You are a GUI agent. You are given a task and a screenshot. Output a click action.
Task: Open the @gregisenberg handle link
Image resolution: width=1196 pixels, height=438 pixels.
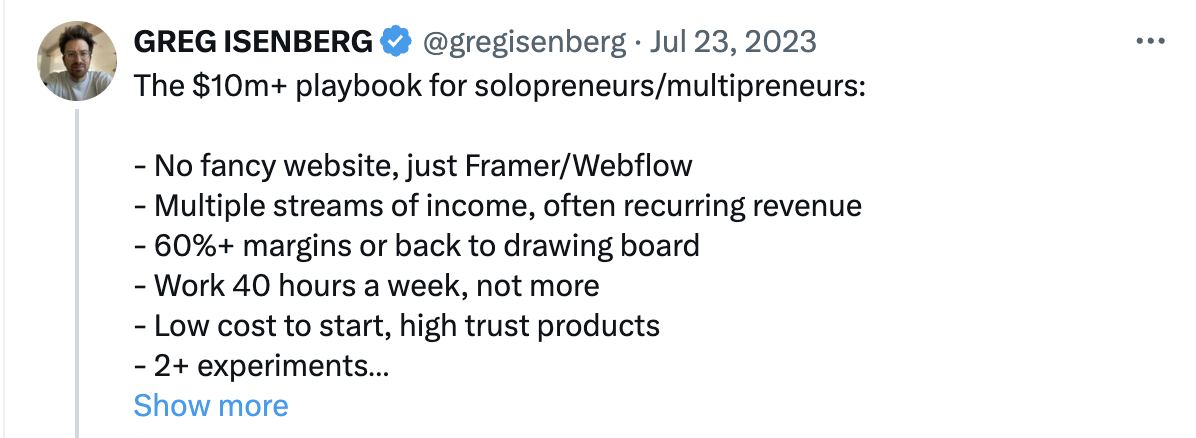tap(521, 41)
